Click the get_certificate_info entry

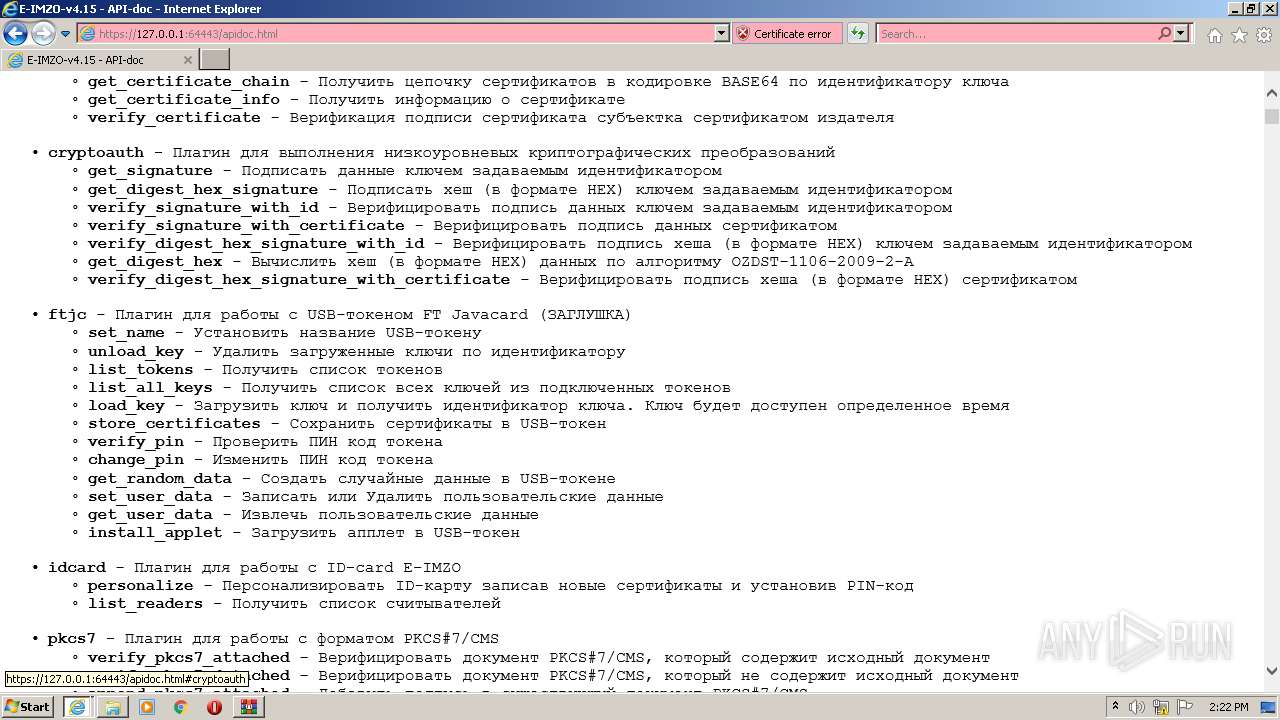pos(184,100)
